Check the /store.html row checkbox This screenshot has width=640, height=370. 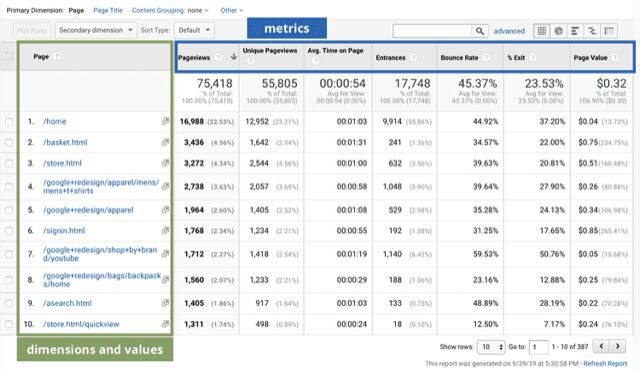(x=9, y=163)
